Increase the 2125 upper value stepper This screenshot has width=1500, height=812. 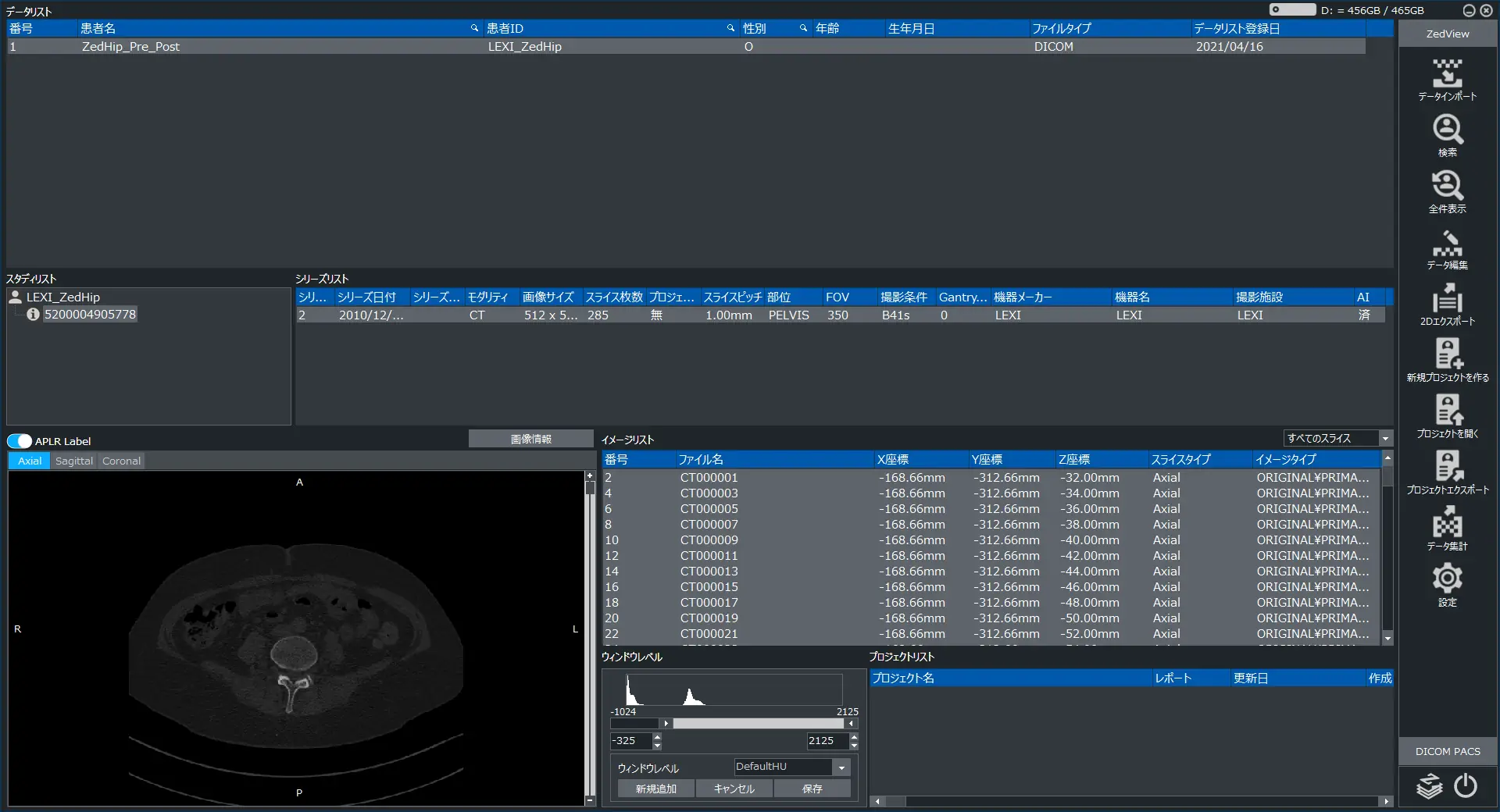(854, 736)
